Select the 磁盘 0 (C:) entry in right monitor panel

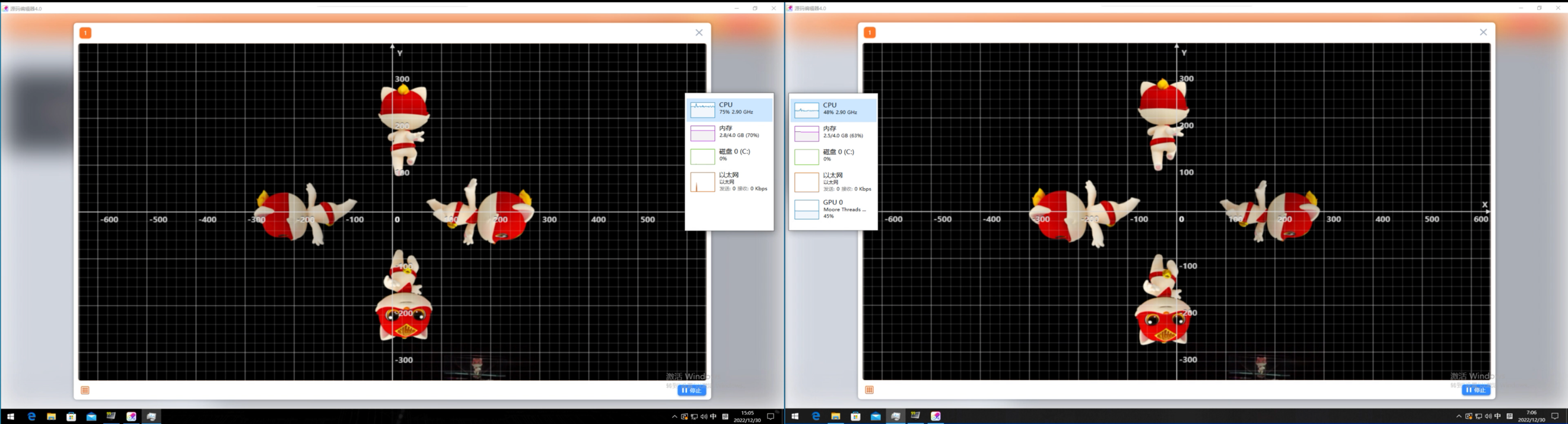click(834, 156)
